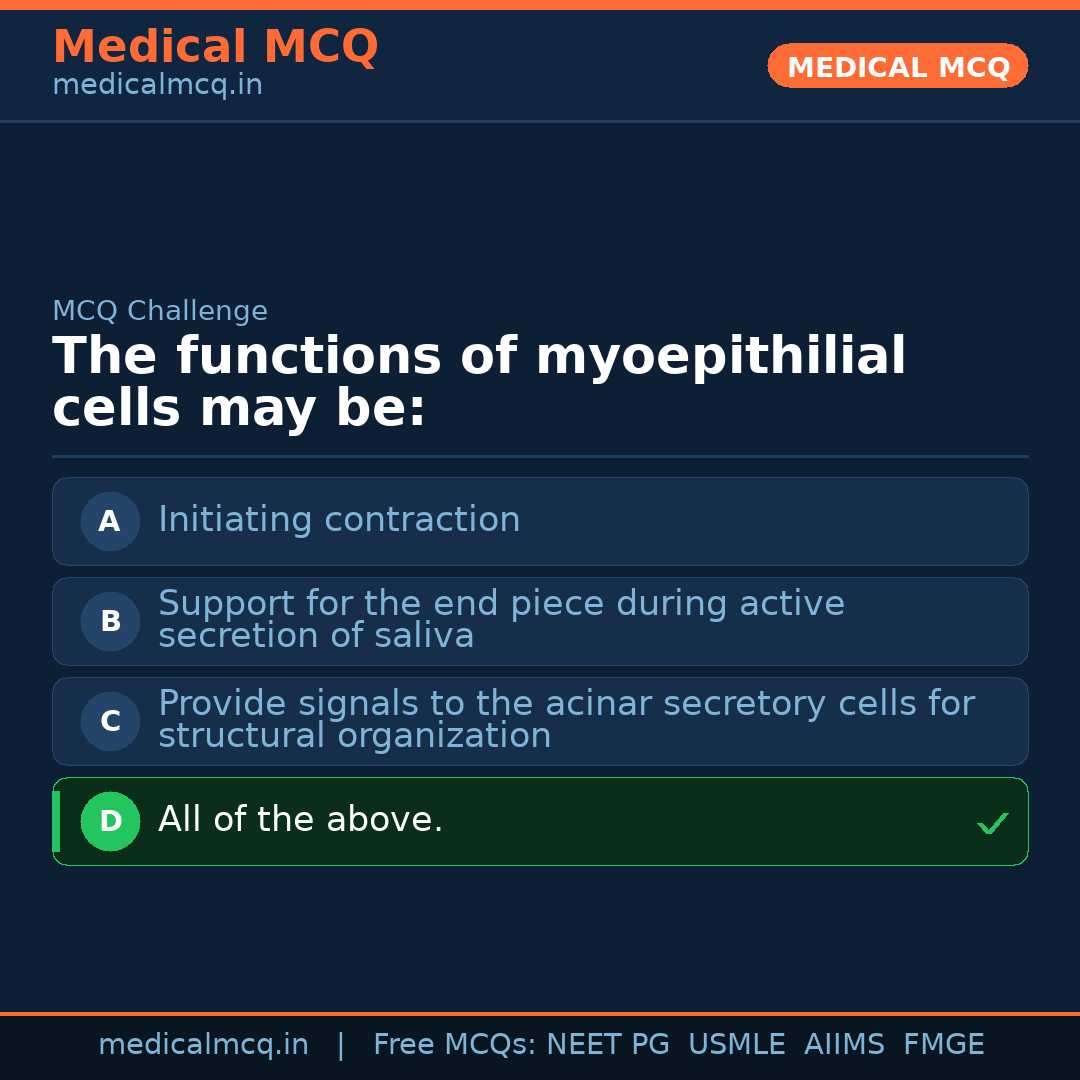The image size is (1080, 1080).
Task: Click the letter B option circle
Action: click(x=110, y=621)
